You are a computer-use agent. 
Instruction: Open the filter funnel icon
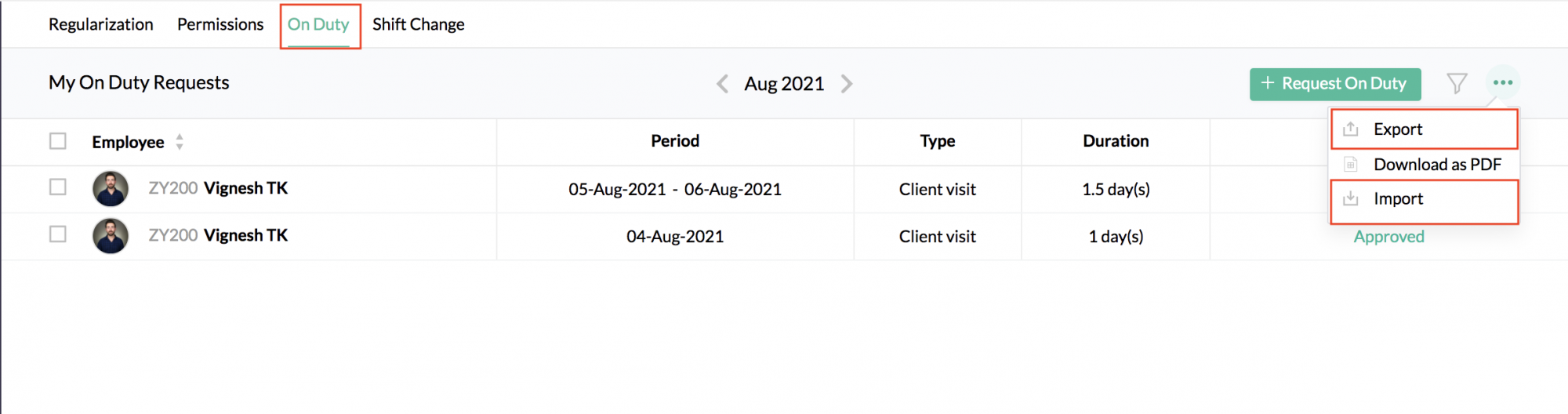(1457, 83)
